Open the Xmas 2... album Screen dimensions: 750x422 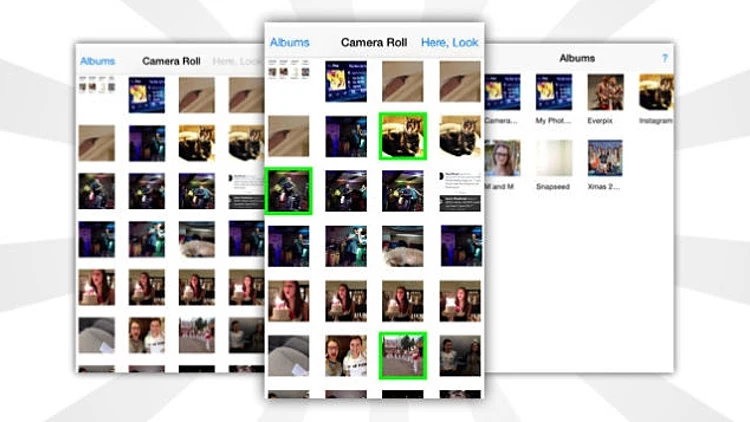coord(605,162)
